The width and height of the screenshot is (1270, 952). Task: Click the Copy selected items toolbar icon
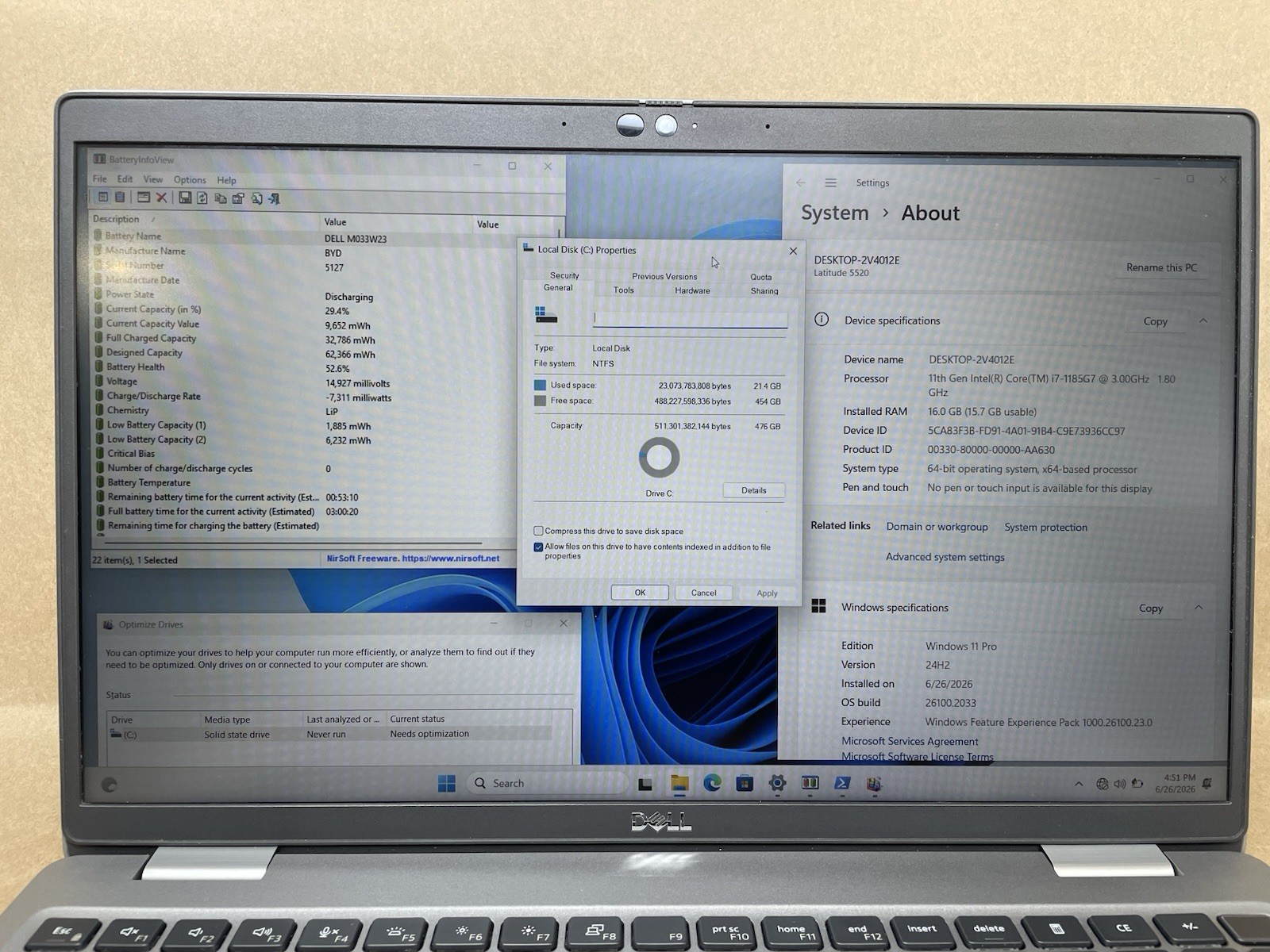(x=220, y=198)
